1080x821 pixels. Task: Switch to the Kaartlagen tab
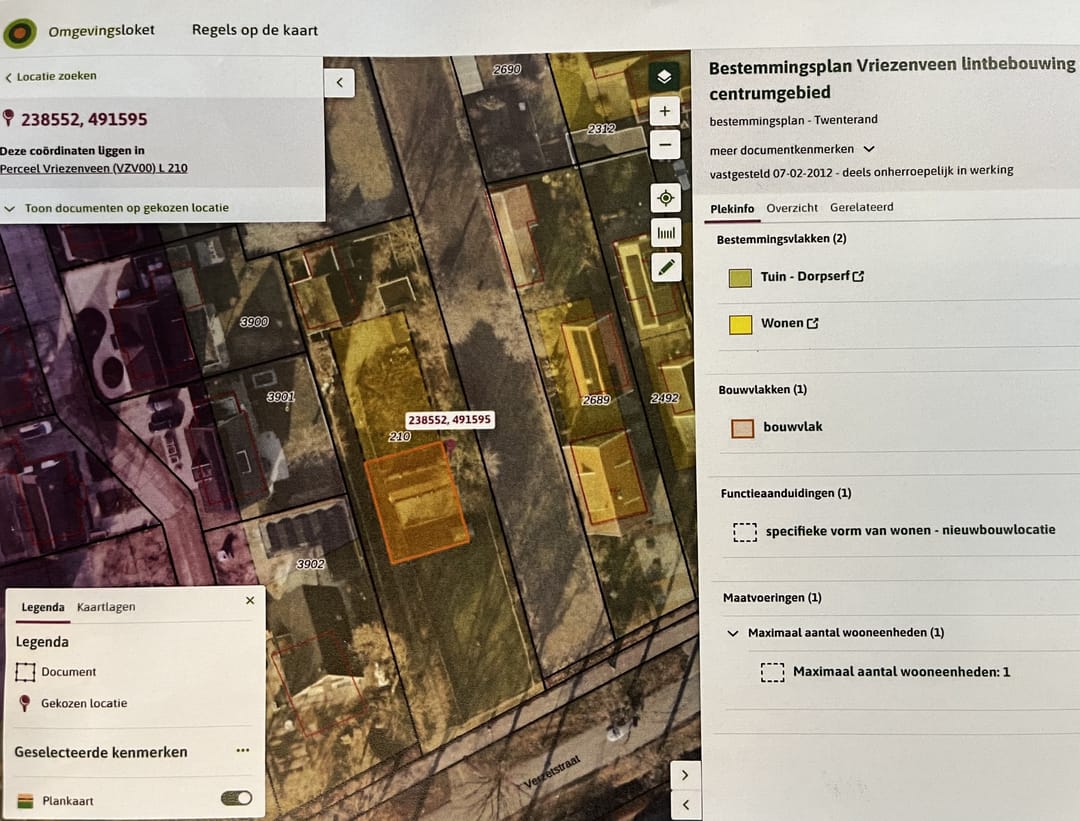point(106,607)
